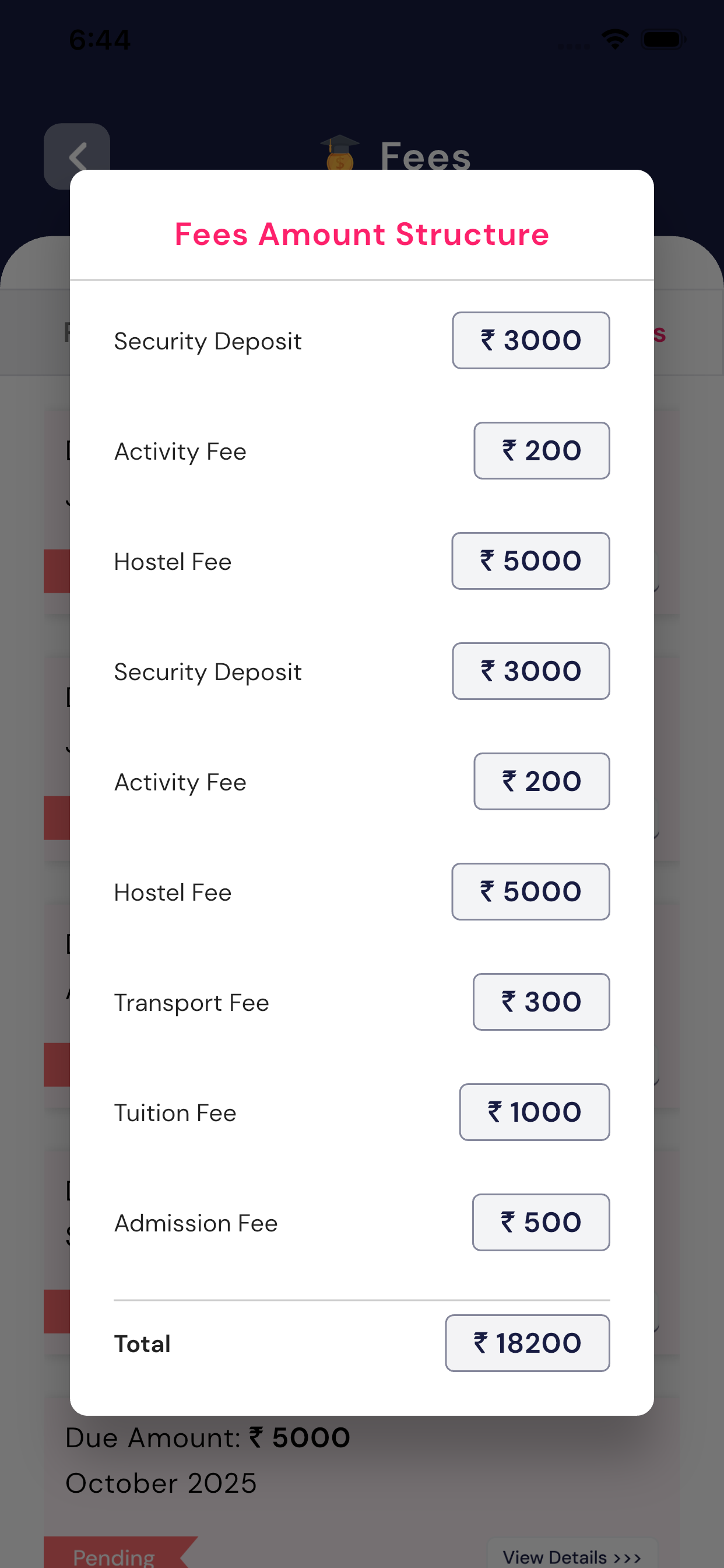Tap the Fees page title
The width and height of the screenshot is (724, 1568).
point(426,156)
